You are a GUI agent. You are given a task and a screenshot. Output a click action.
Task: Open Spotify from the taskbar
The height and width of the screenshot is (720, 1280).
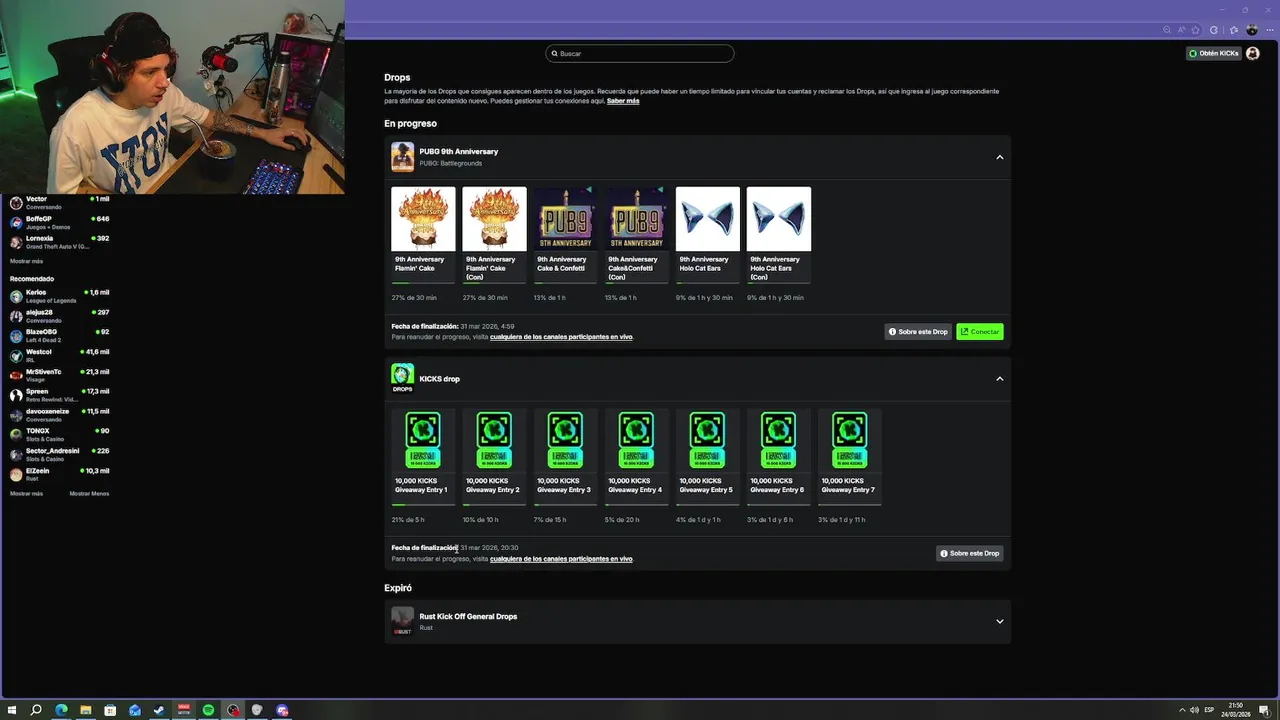208,710
